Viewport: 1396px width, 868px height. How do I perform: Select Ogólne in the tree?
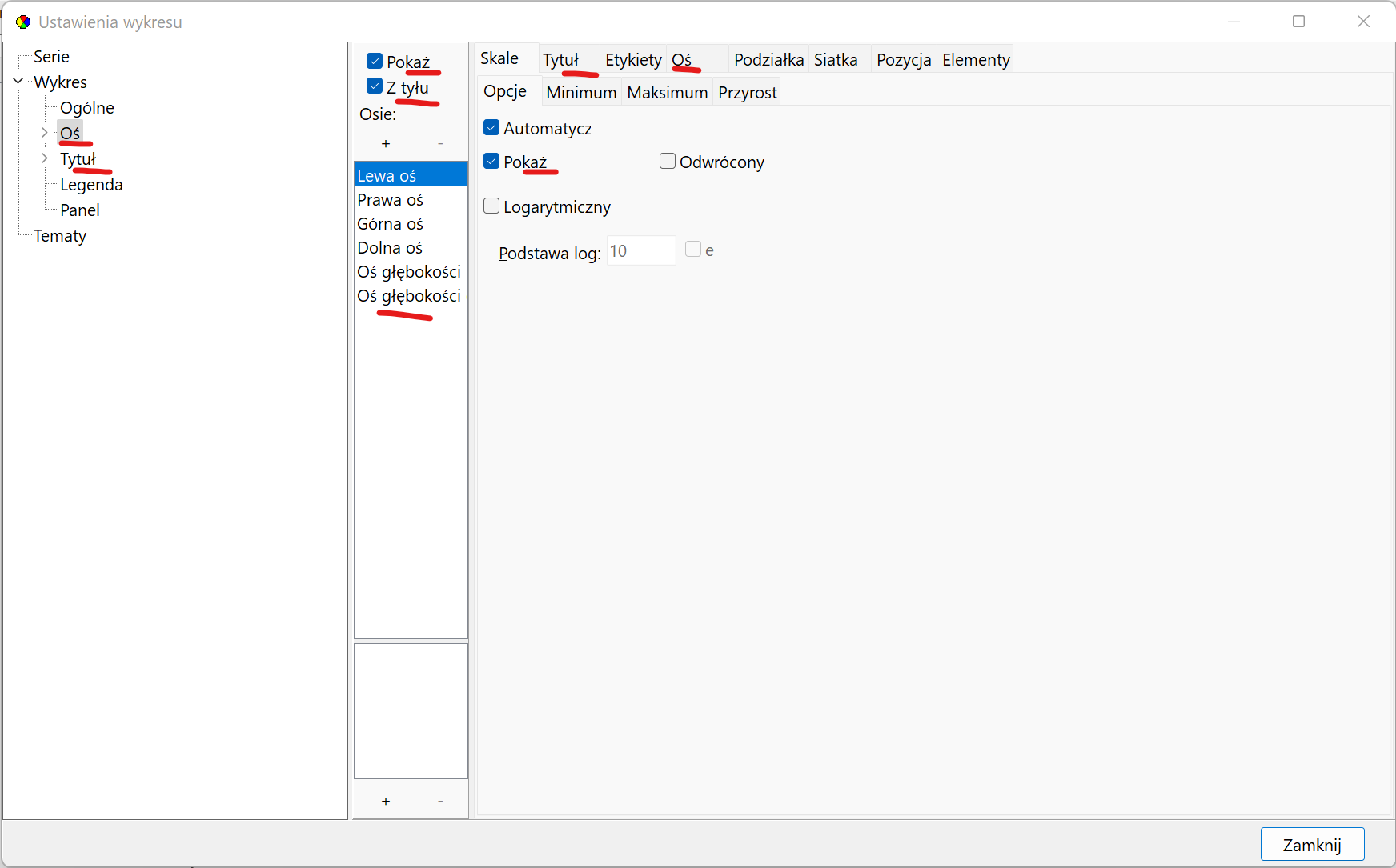tap(86, 108)
